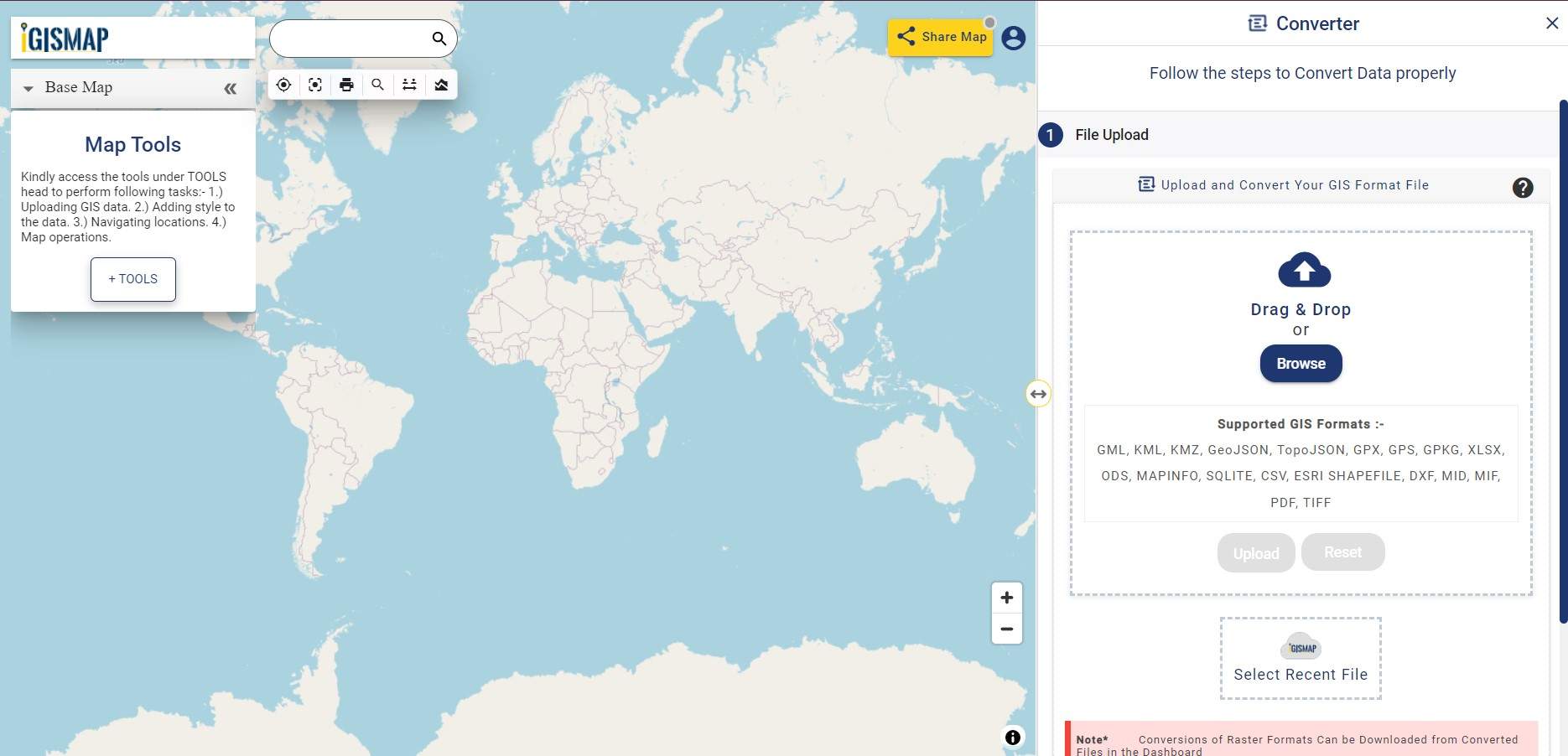Select the current location tool
This screenshot has width=1568, height=756.
[x=283, y=84]
